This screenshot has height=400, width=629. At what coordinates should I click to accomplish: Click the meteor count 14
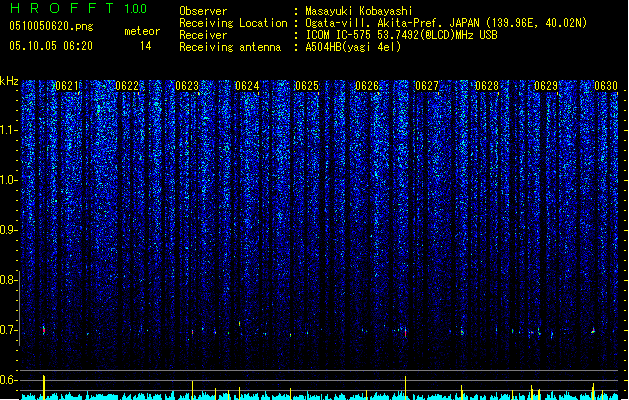point(146,46)
